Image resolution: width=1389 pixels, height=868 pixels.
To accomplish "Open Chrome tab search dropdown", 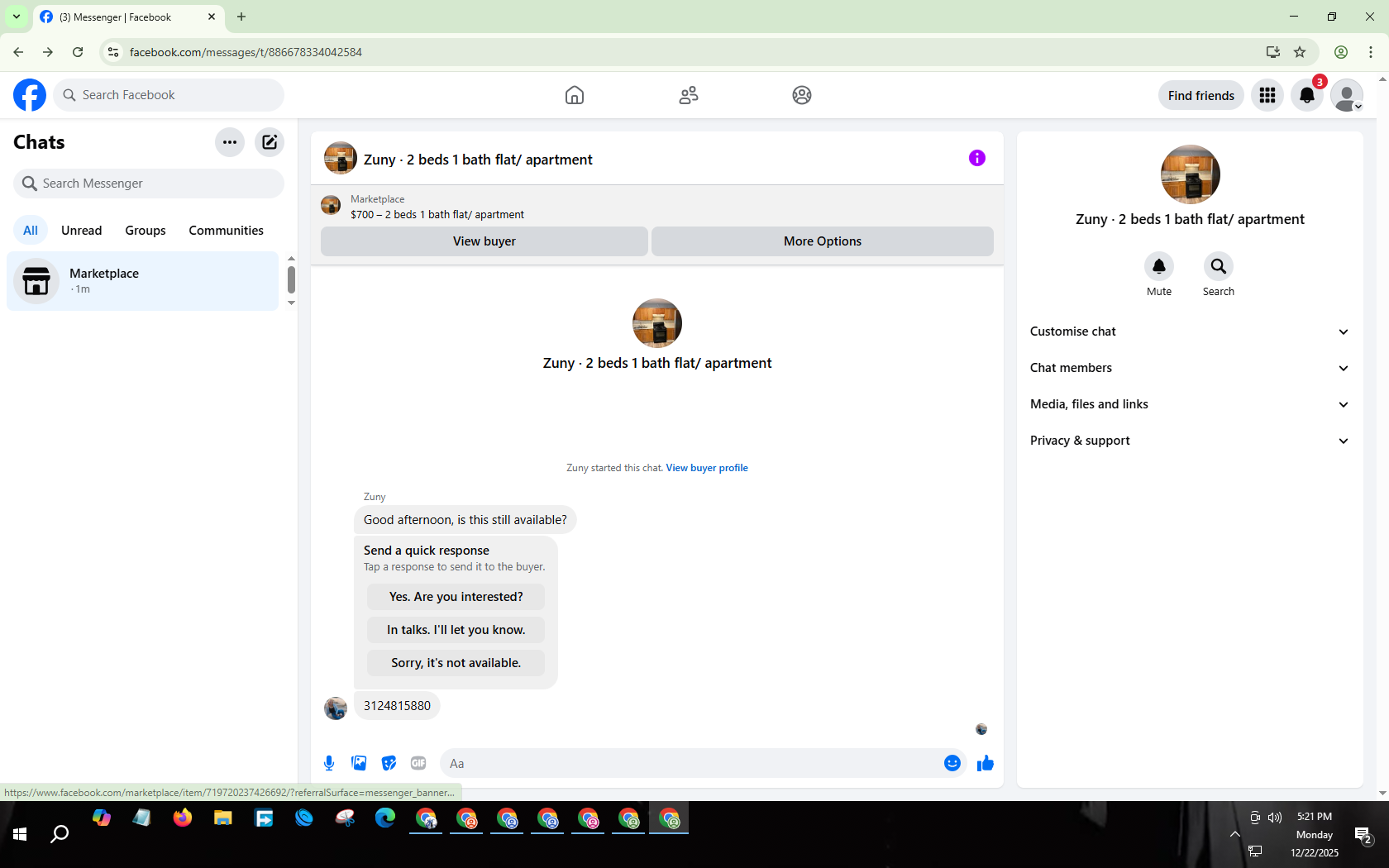I will (17, 17).
